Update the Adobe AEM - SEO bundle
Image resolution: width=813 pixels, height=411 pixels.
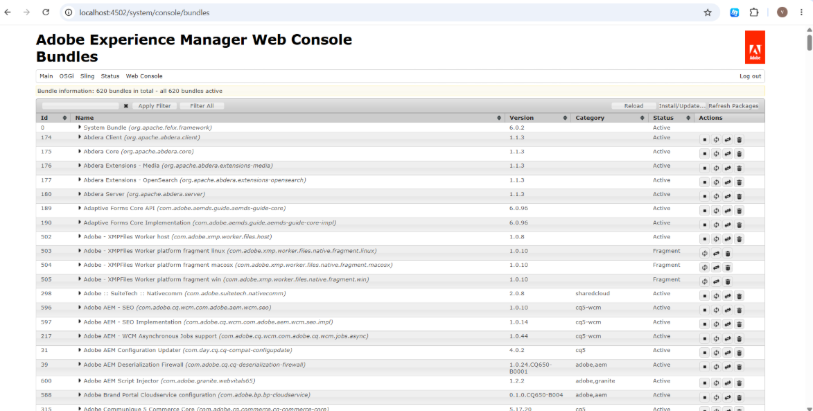point(727,310)
